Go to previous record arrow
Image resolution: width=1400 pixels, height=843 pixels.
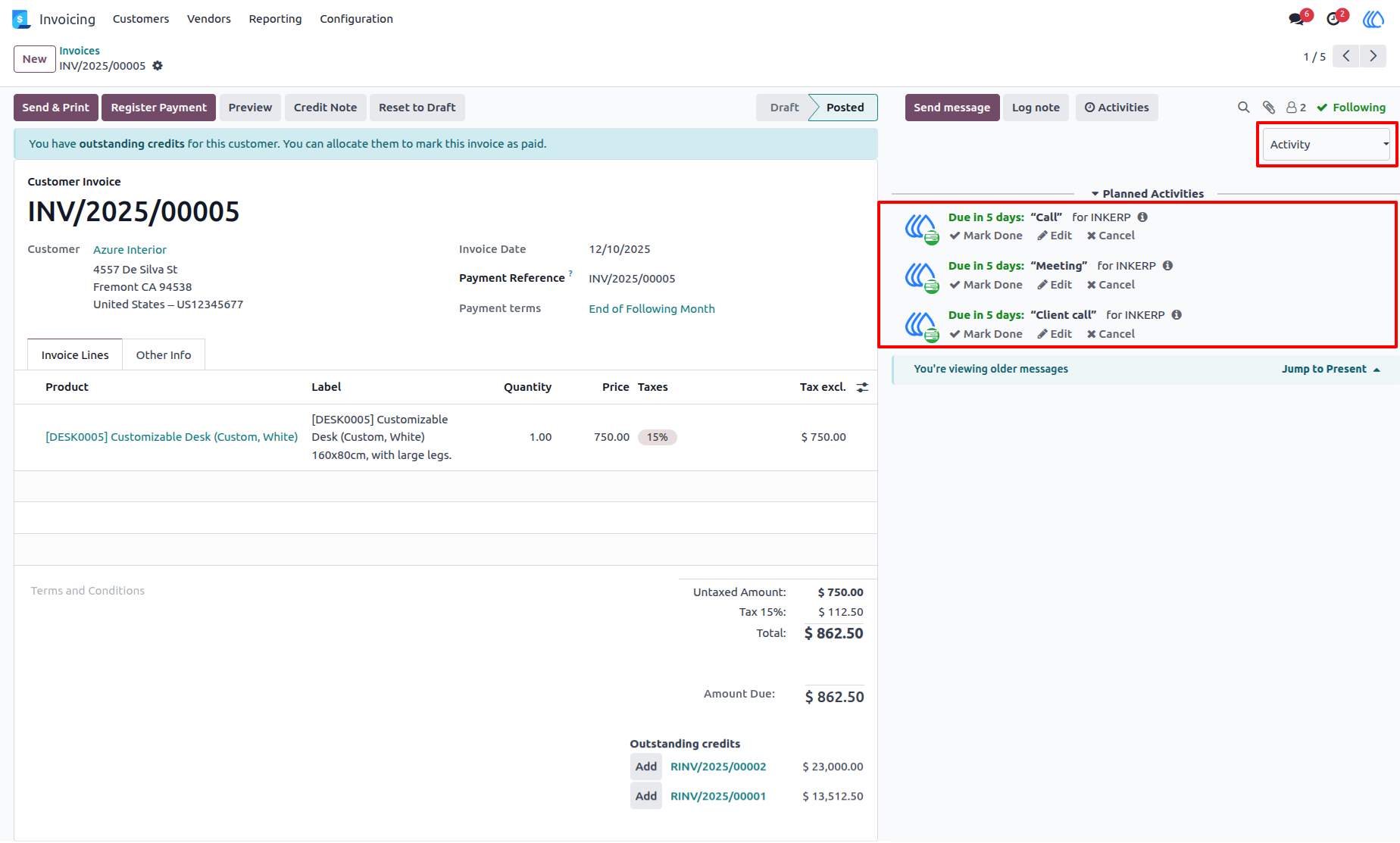tap(1345, 56)
